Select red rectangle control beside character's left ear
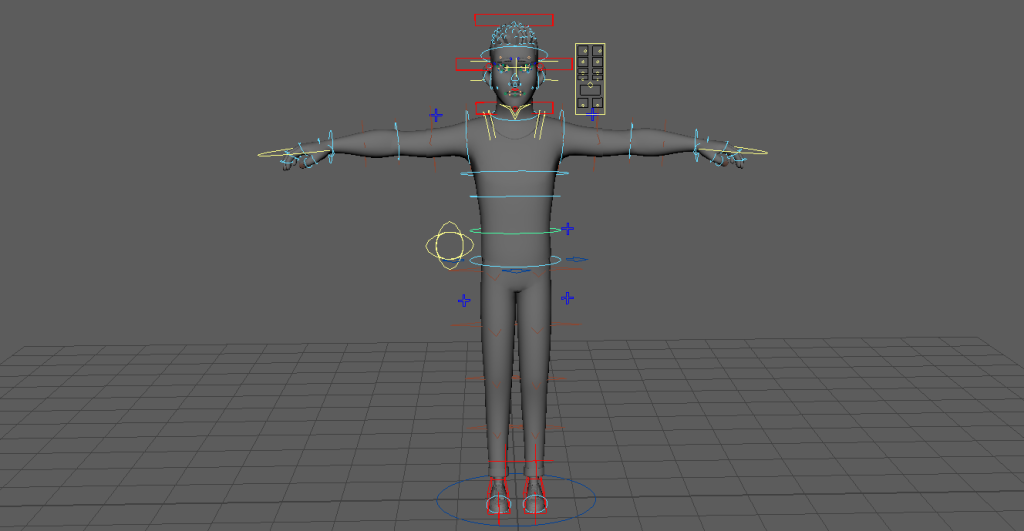The height and width of the screenshot is (531, 1024). pos(556,64)
